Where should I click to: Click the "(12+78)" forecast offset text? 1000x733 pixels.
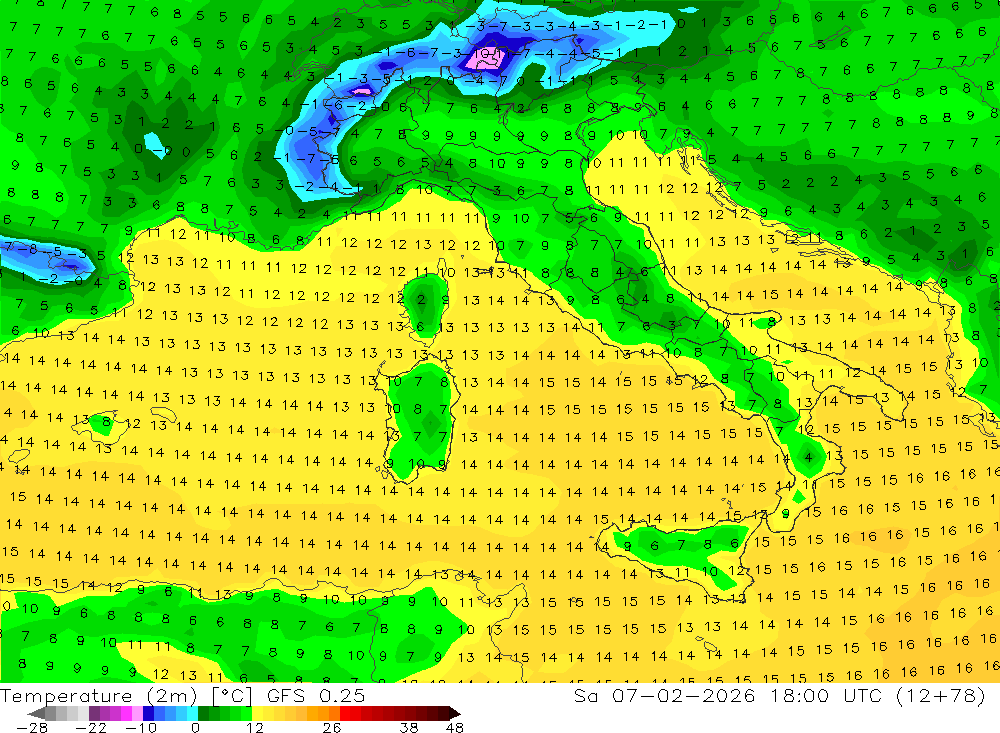(941, 696)
